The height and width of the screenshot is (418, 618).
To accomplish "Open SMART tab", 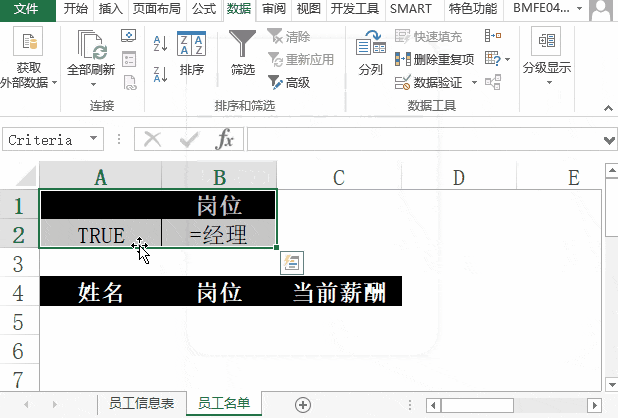I will (411, 8).
